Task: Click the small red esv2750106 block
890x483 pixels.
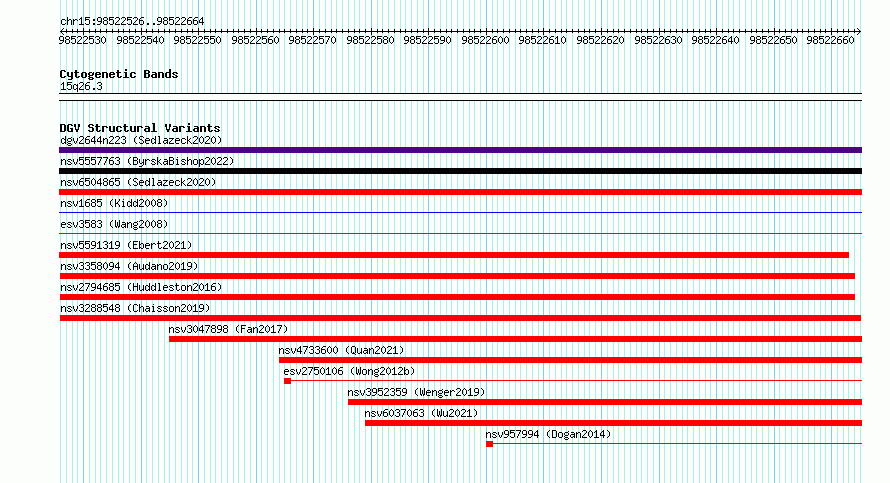Action: 288,381
